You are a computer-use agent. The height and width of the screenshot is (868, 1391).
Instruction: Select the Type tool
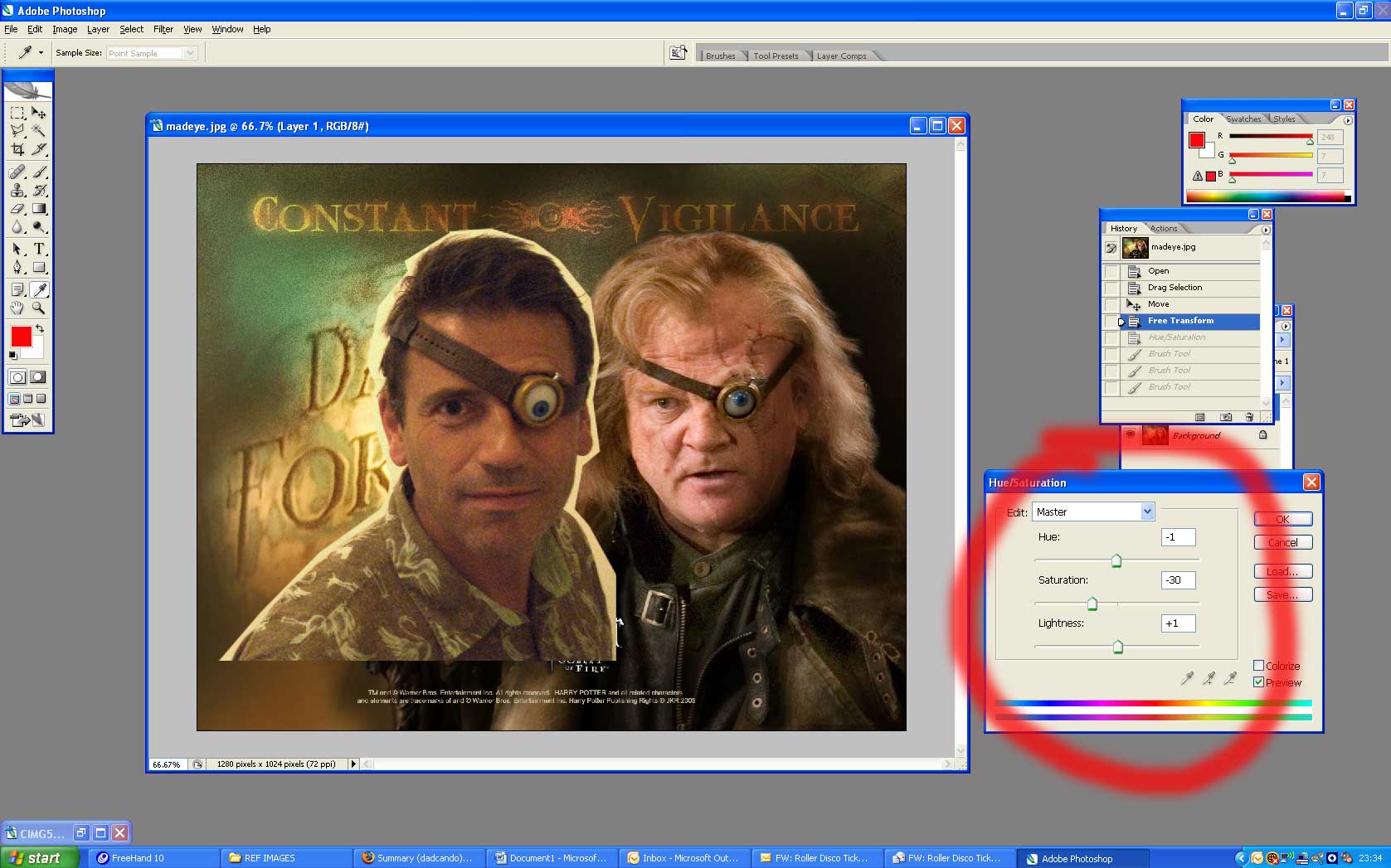(39, 249)
